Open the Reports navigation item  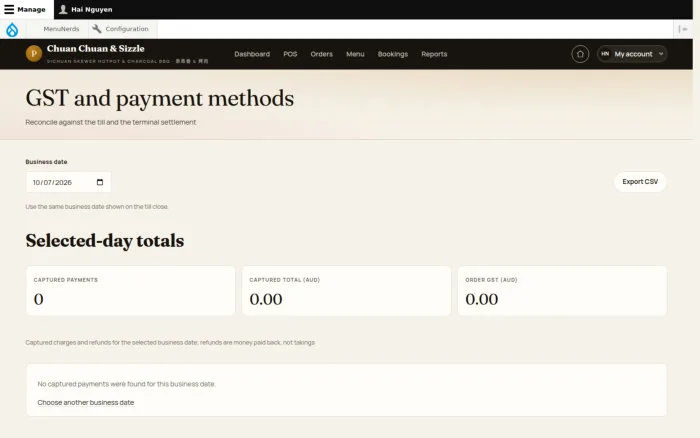click(x=434, y=54)
